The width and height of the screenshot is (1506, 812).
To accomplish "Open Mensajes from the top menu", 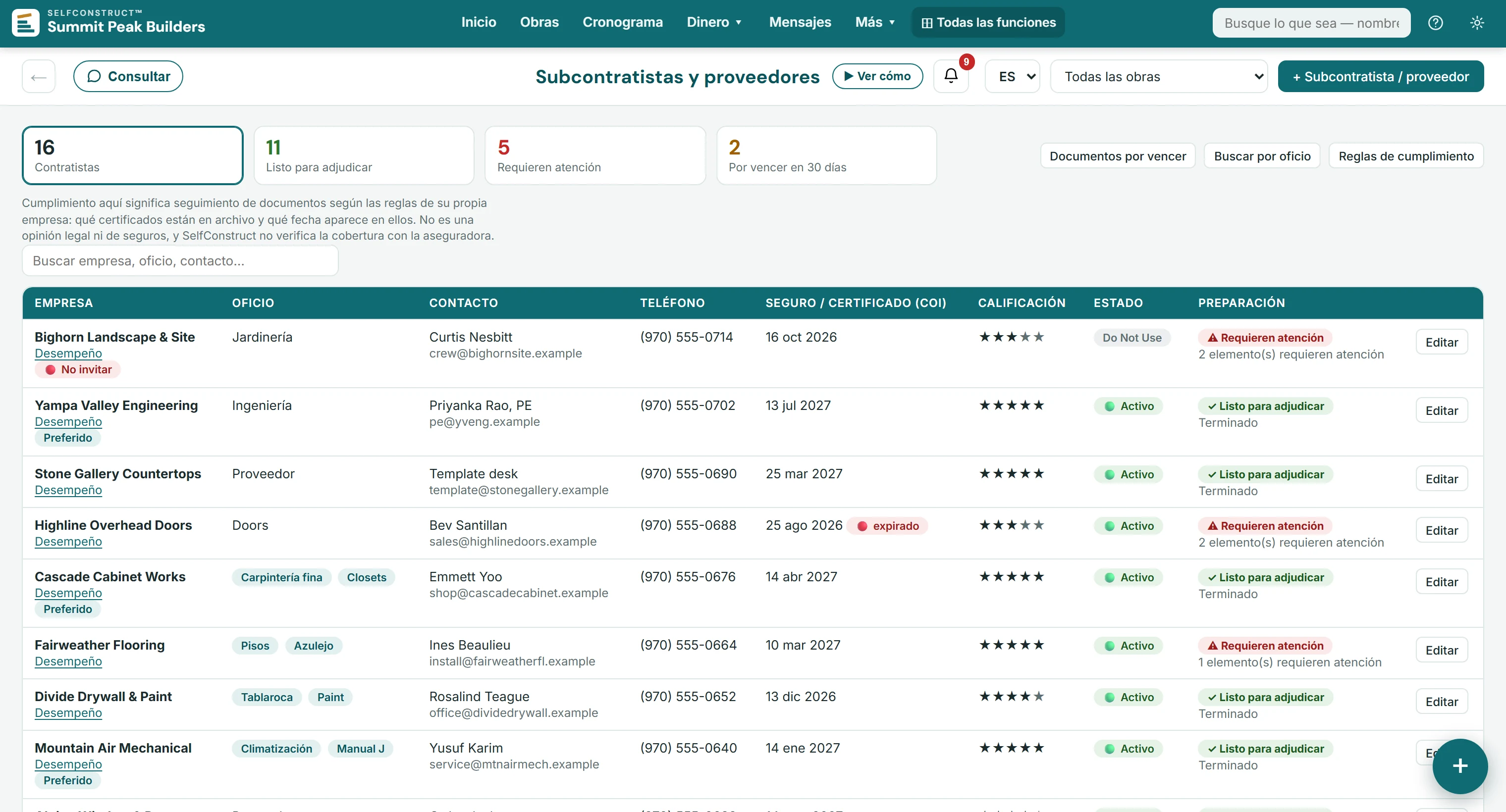I will [x=800, y=22].
